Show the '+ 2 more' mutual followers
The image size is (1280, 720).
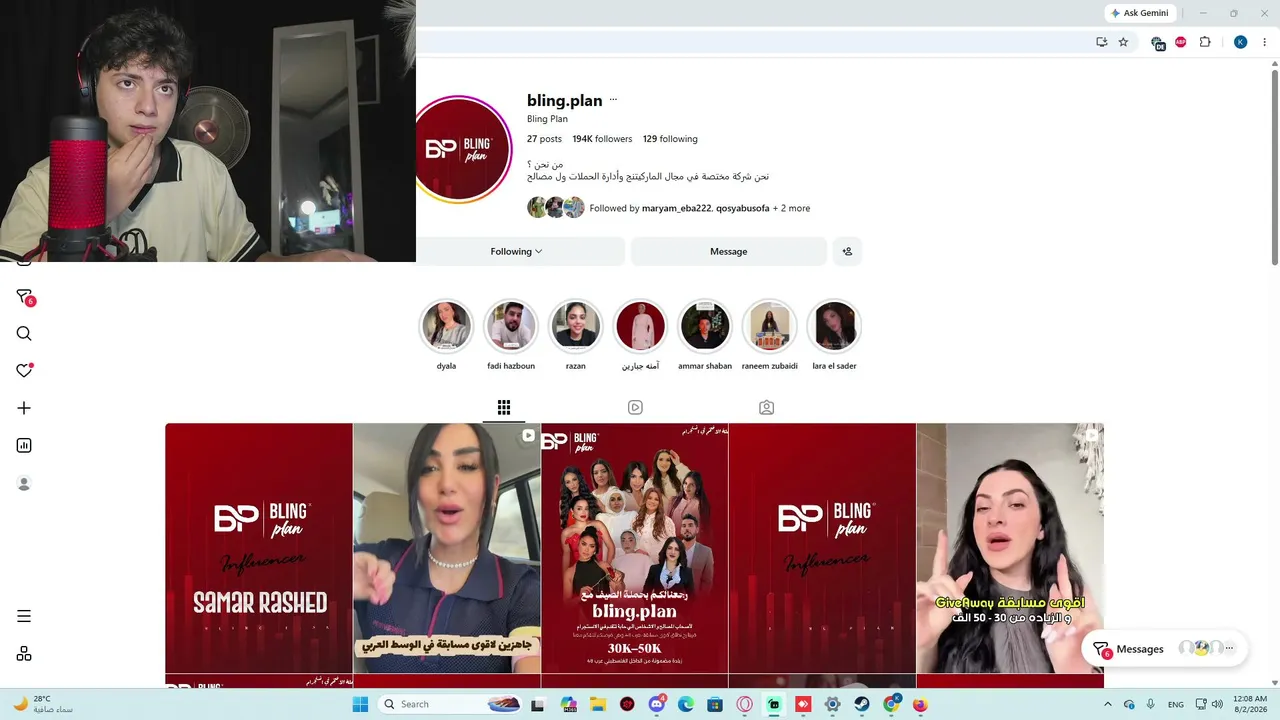792,208
